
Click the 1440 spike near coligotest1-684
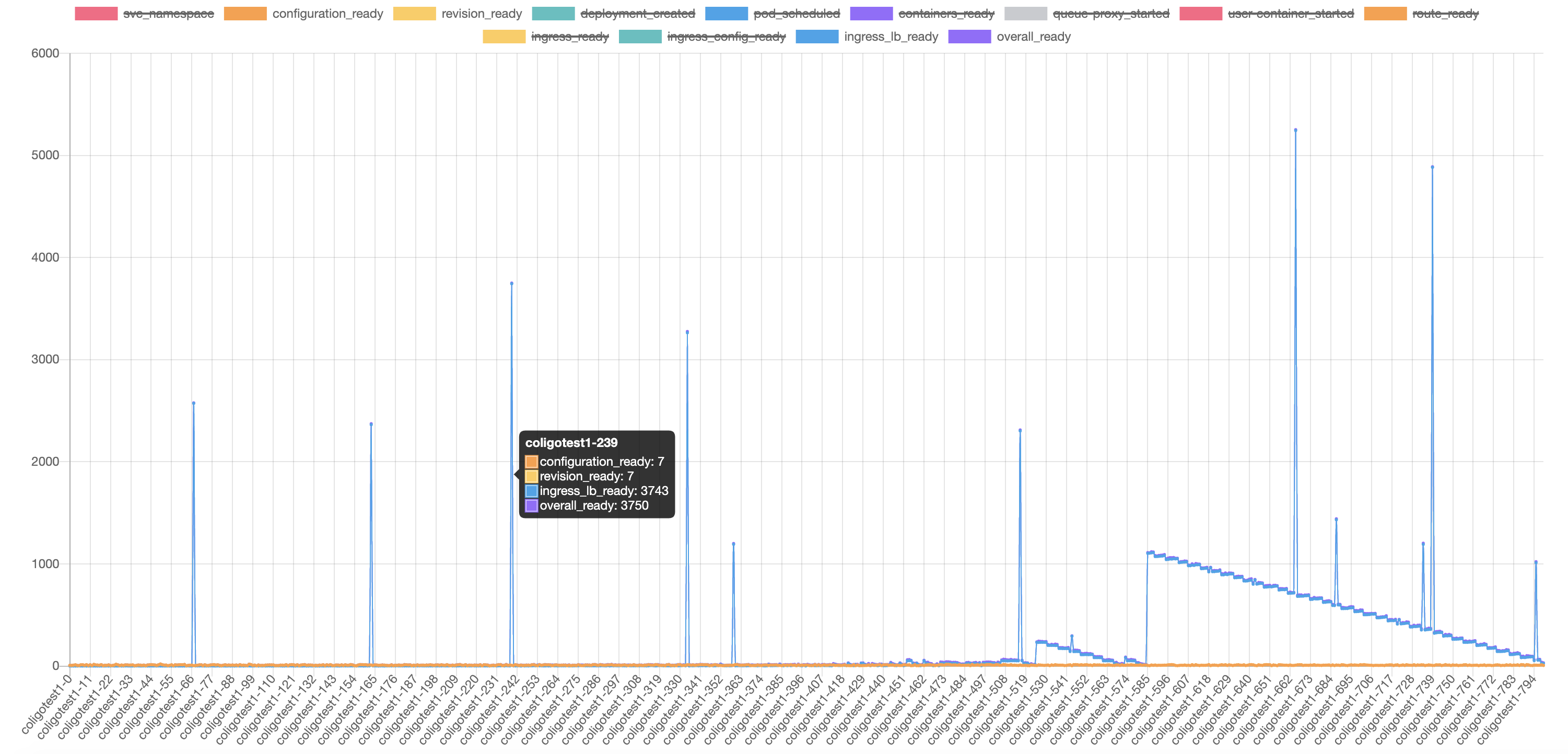[1336, 519]
